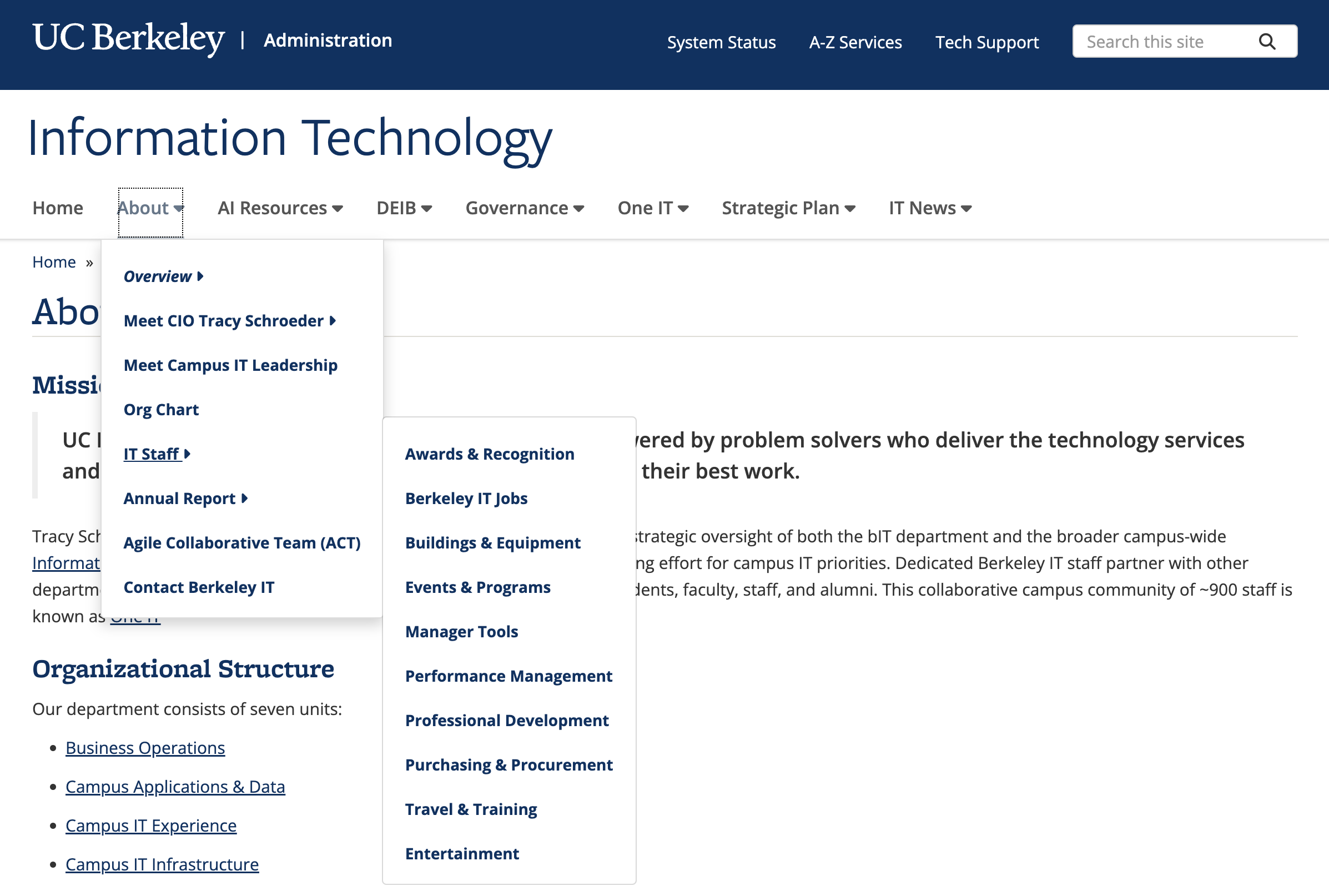Click the UC Berkeley logo
1329x896 pixels.
point(128,39)
